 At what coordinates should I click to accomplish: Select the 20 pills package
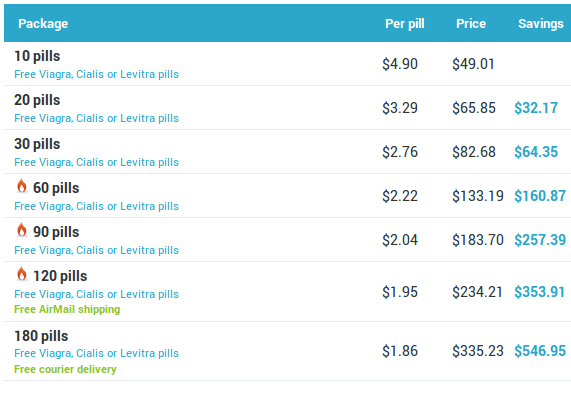pos(37,100)
